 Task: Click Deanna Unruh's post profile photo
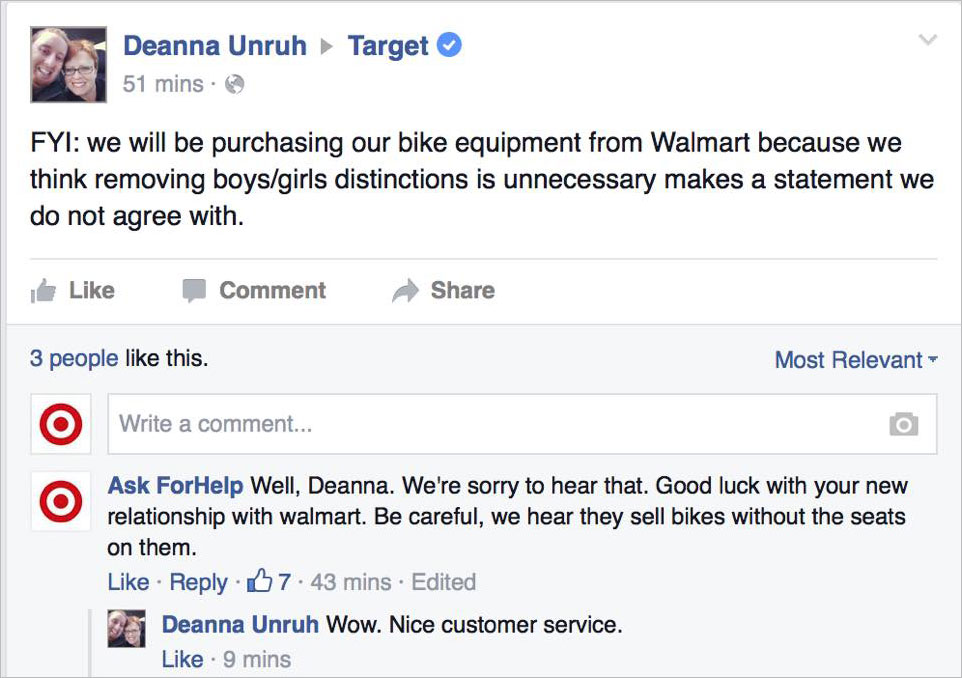click(68, 64)
